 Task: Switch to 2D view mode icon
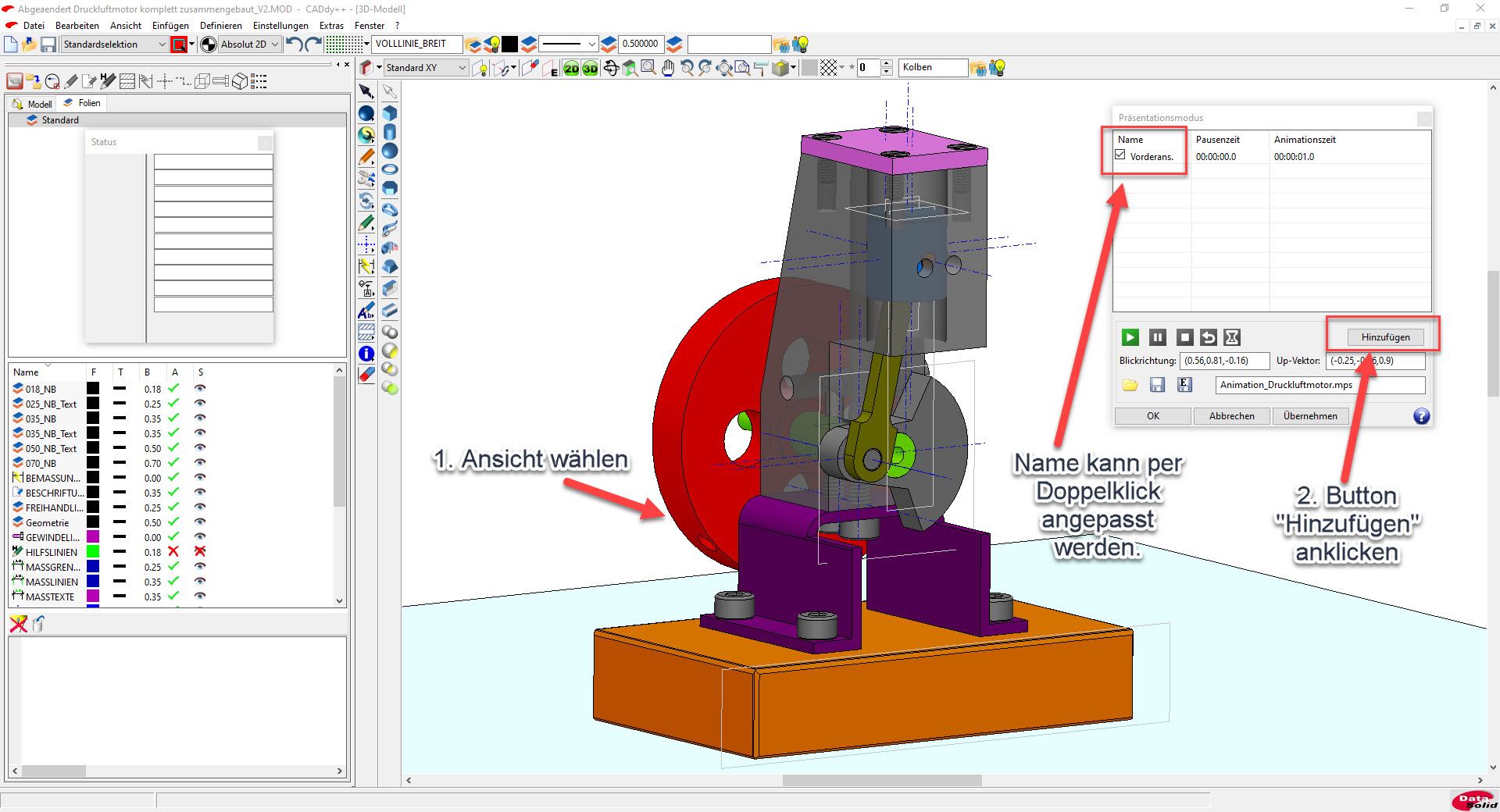point(572,69)
